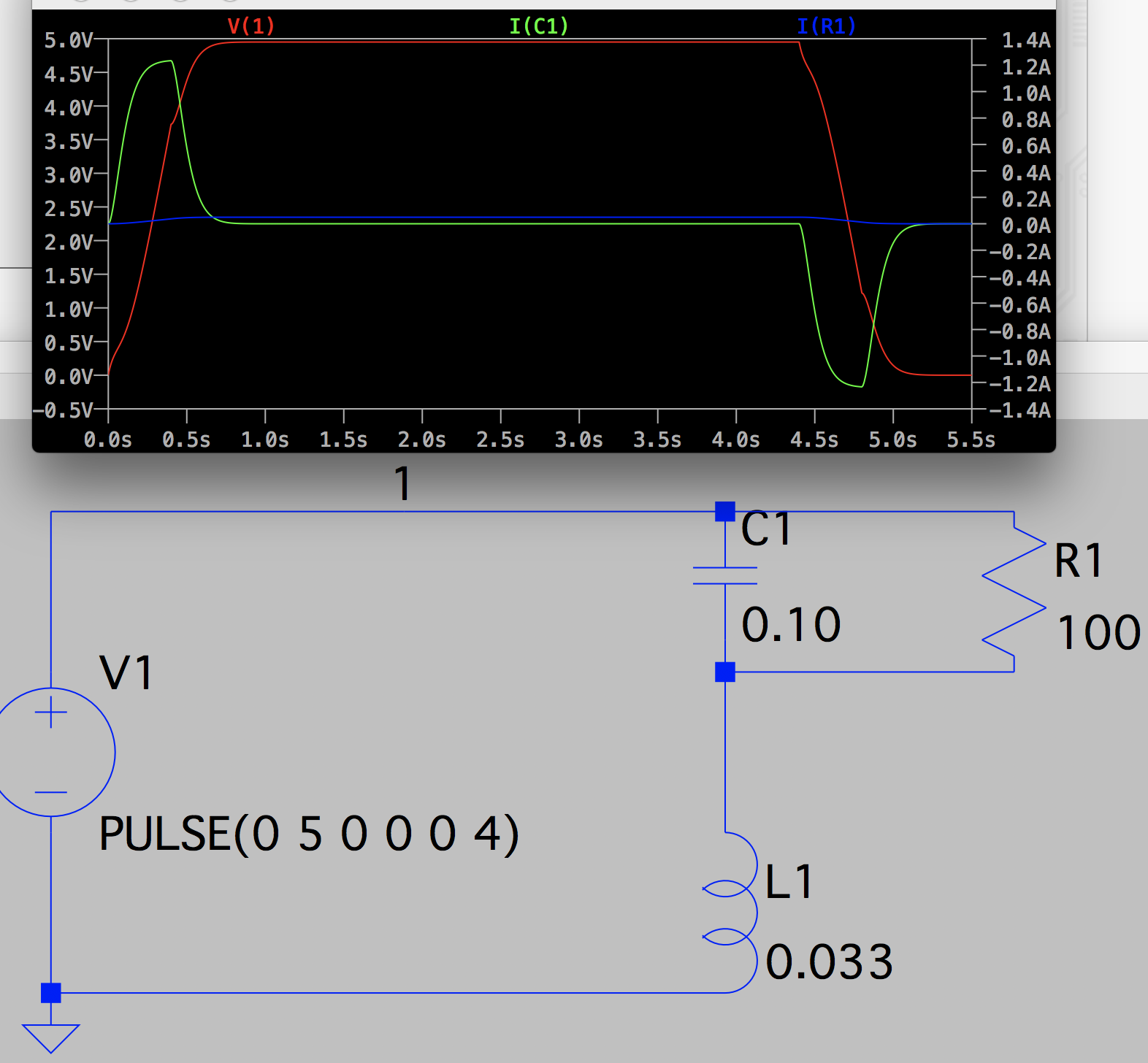Click the 1.4A right axis label
This screenshot has height=1063, width=1148.
(x=1026, y=40)
